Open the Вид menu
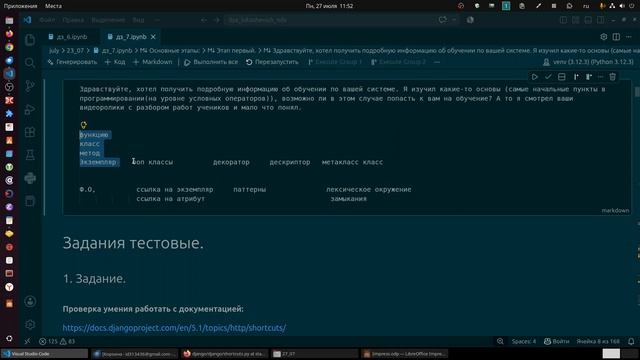The height and width of the screenshot is (360, 640). coord(138,20)
